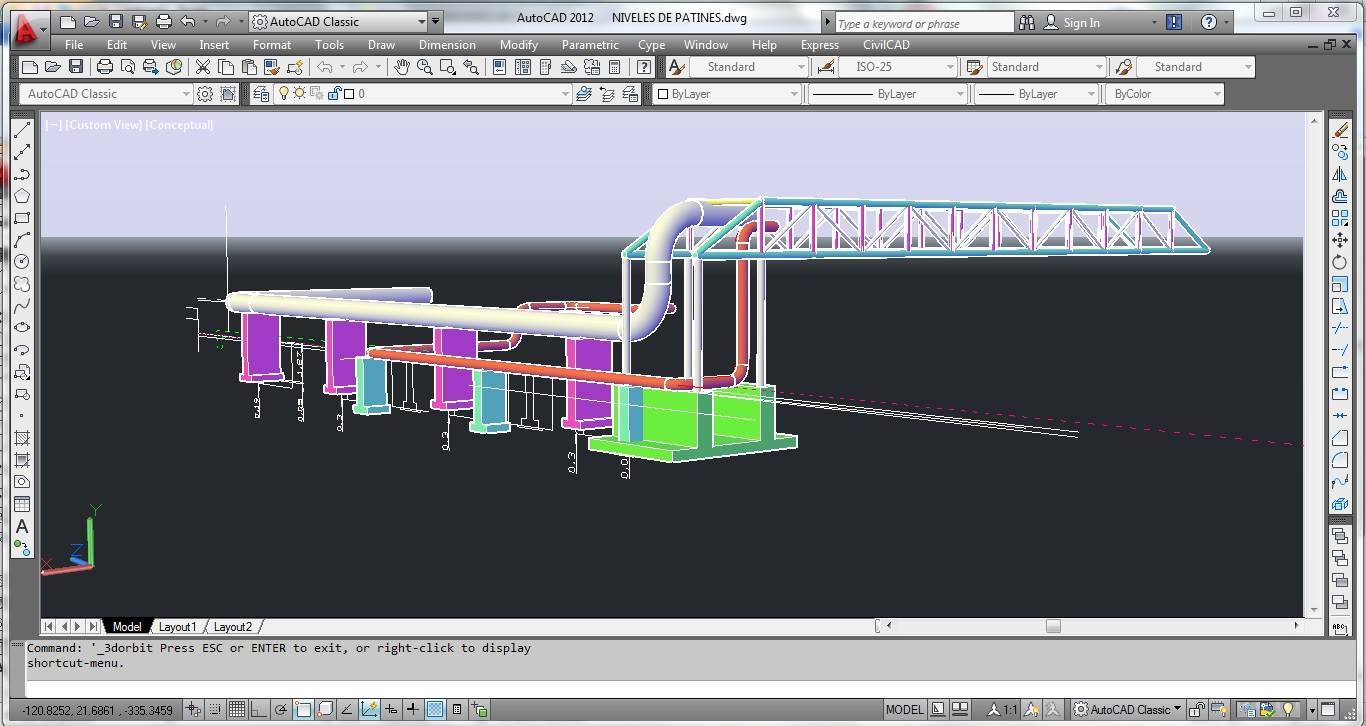Select the Polygon draw tool
The image size is (1366, 726).
[22, 196]
